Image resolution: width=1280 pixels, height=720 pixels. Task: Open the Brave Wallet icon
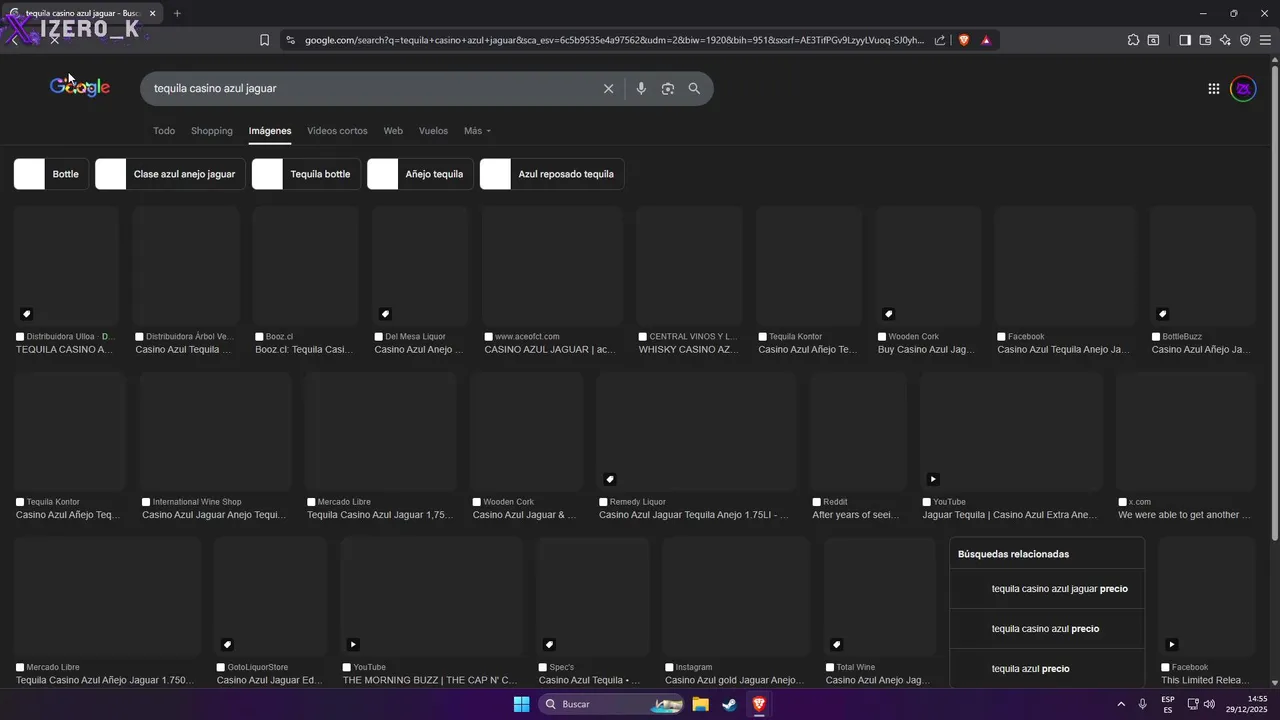coord(1205,40)
